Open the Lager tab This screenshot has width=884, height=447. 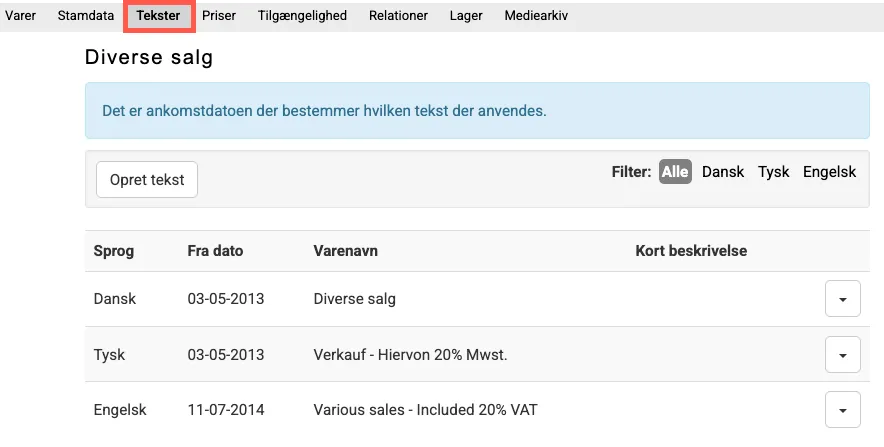pyautogui.click(x=466, y=16)
